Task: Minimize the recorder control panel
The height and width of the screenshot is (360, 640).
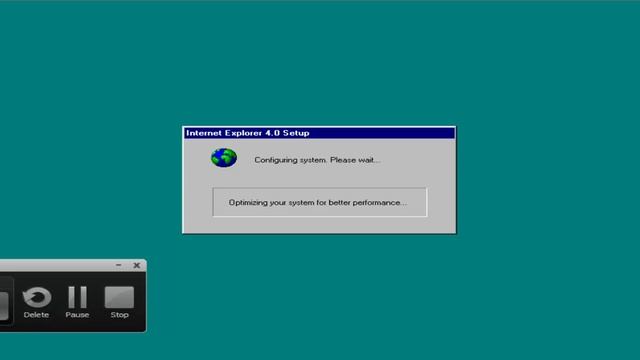Action: point(119,265)
